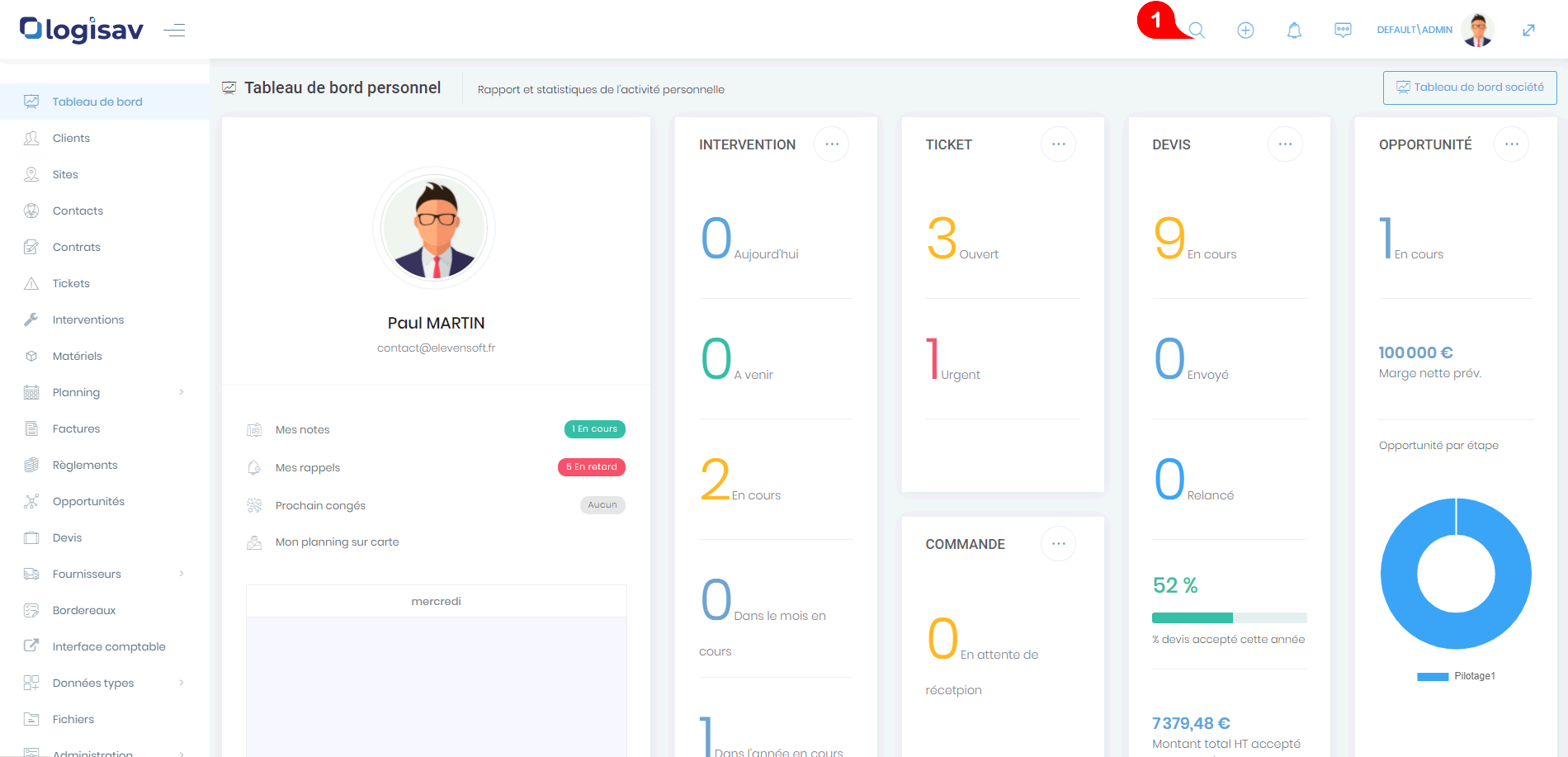The height and width of the screenshot is (757, 1568).
Task: Click the search magnifier icon in header
Action: click(x=1197, y=31)
